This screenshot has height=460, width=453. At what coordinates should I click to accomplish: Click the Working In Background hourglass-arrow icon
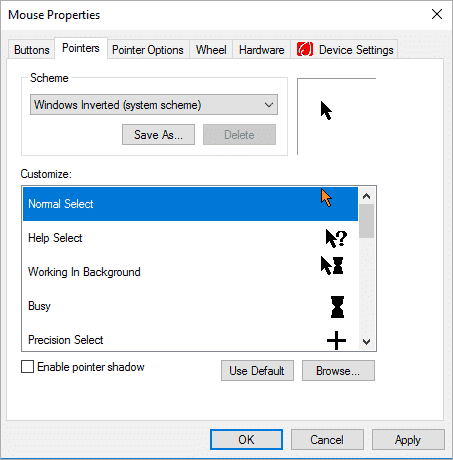pos(332,265)
